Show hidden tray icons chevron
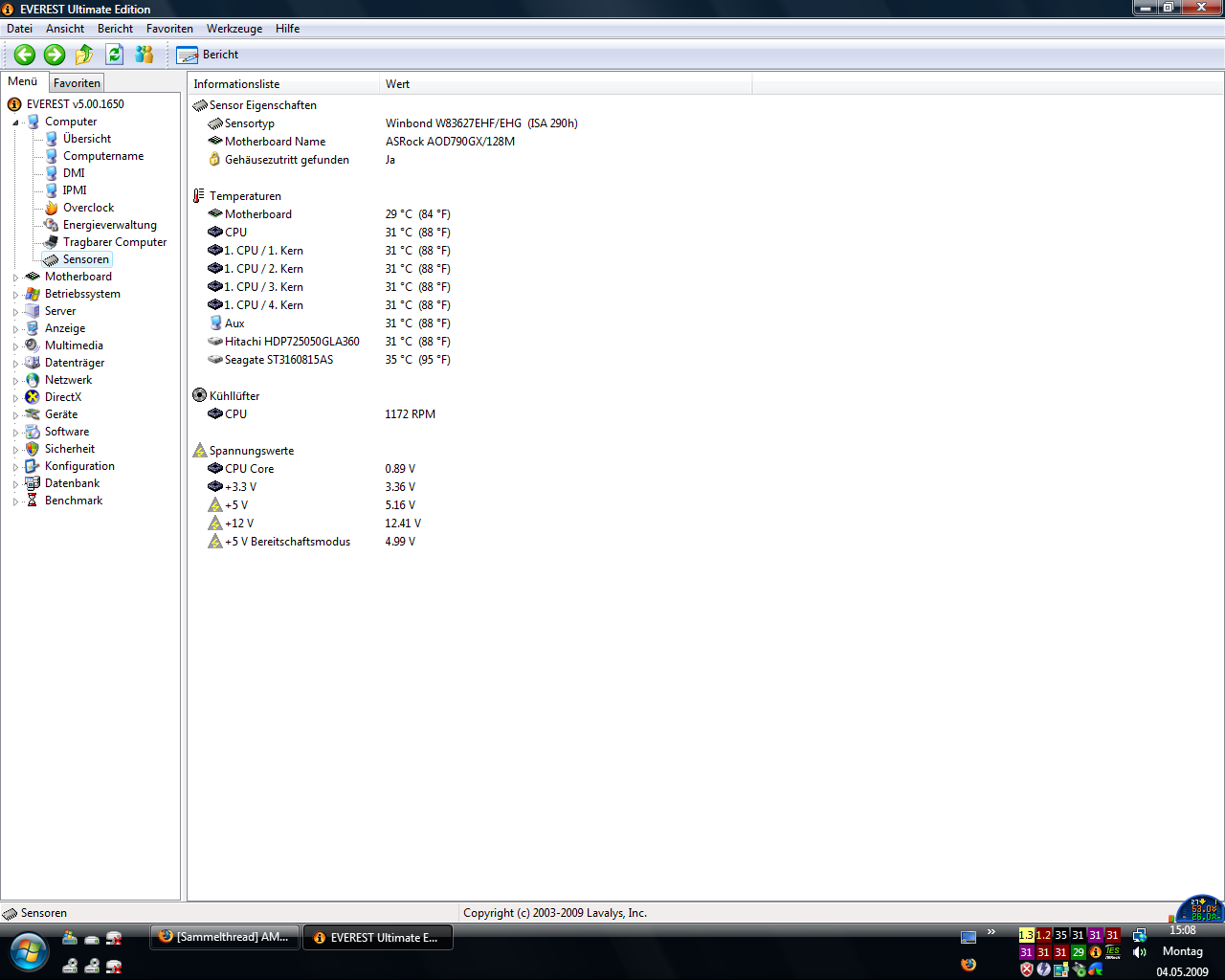This screenshot has height=980, width=1225. [991, 932]
